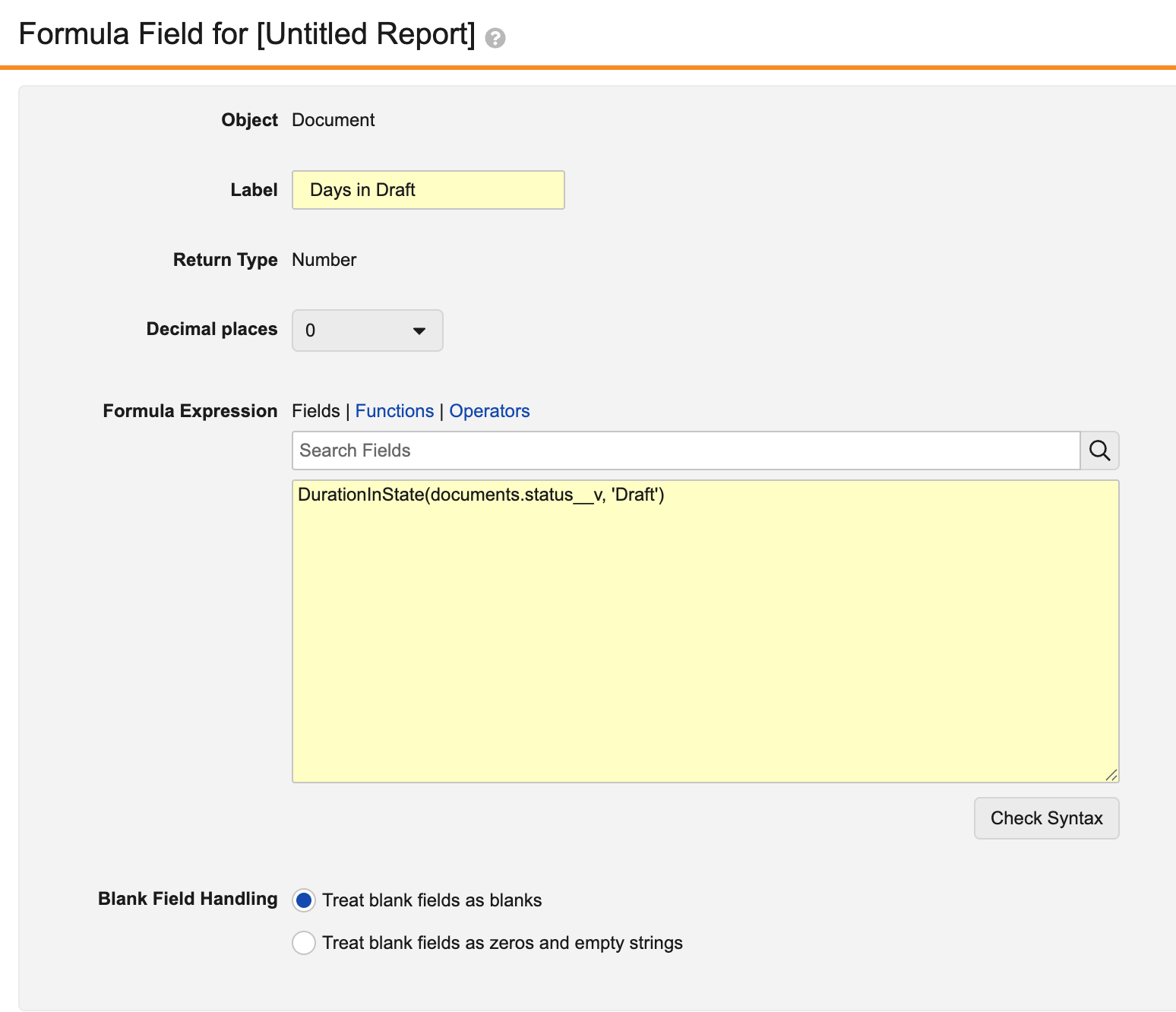The height and width of the screenshot is (1012, 1176).
Task: Select 'Treat blank fields as zeros' radio button
Action: 304,943
